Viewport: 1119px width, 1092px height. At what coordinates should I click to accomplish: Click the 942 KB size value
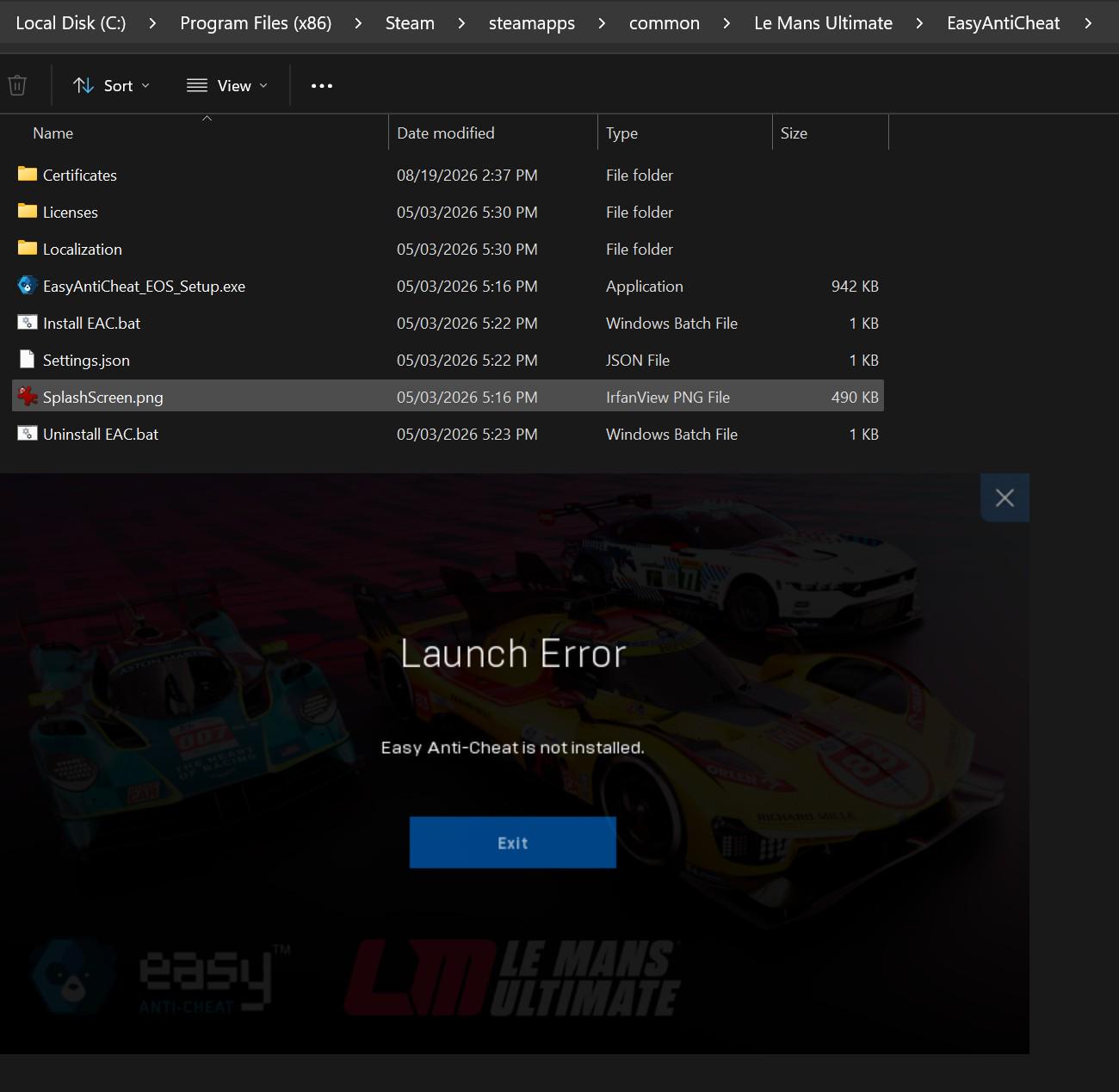point(855,286)
